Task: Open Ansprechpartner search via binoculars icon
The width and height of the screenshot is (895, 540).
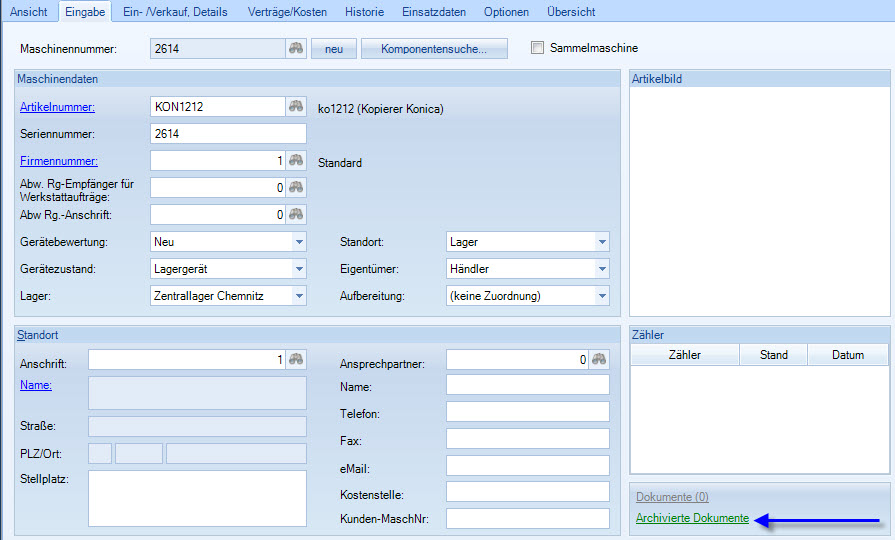Action: (x=599, y=360)
